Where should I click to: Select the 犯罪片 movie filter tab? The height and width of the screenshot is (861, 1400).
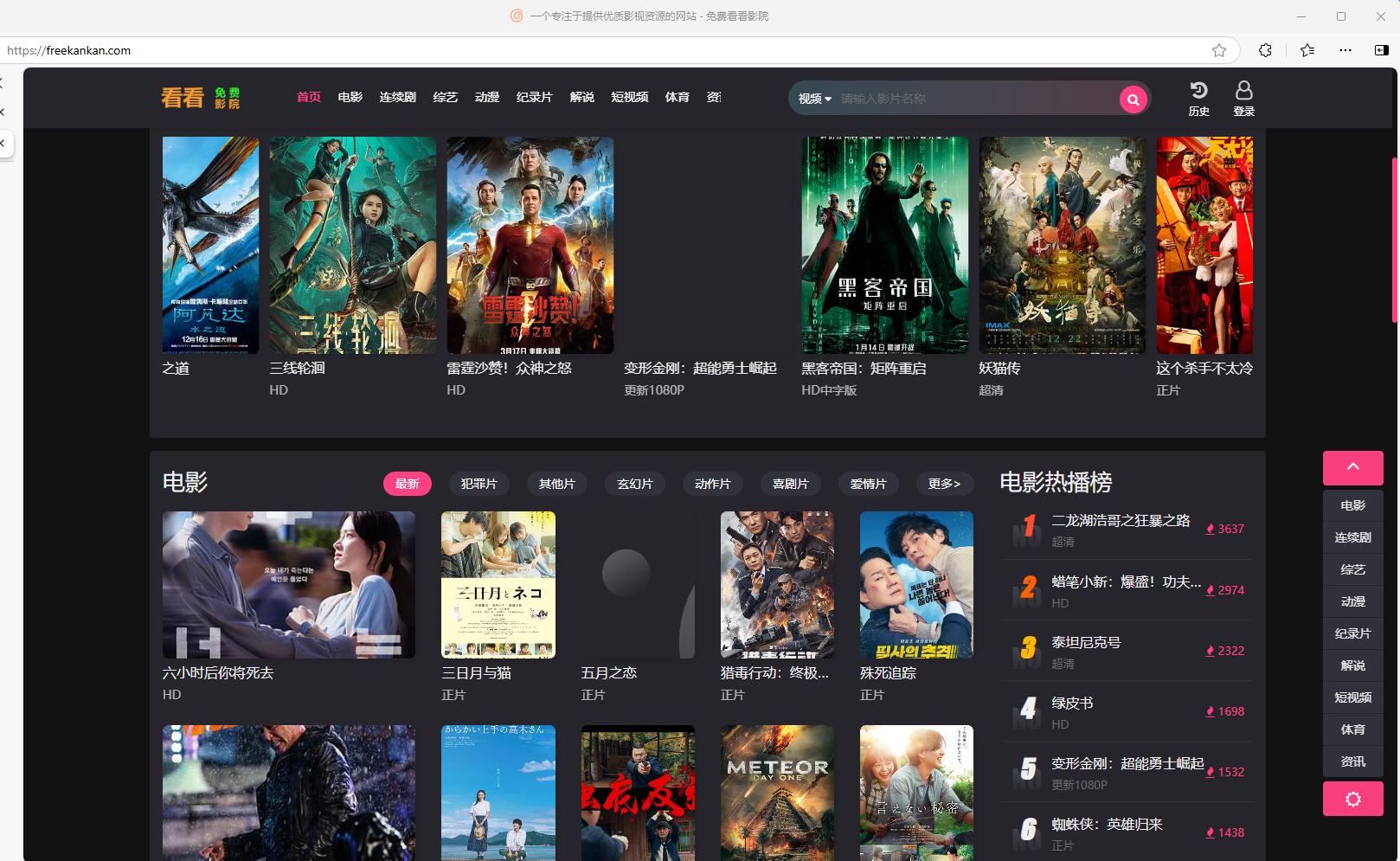[479, 484]
